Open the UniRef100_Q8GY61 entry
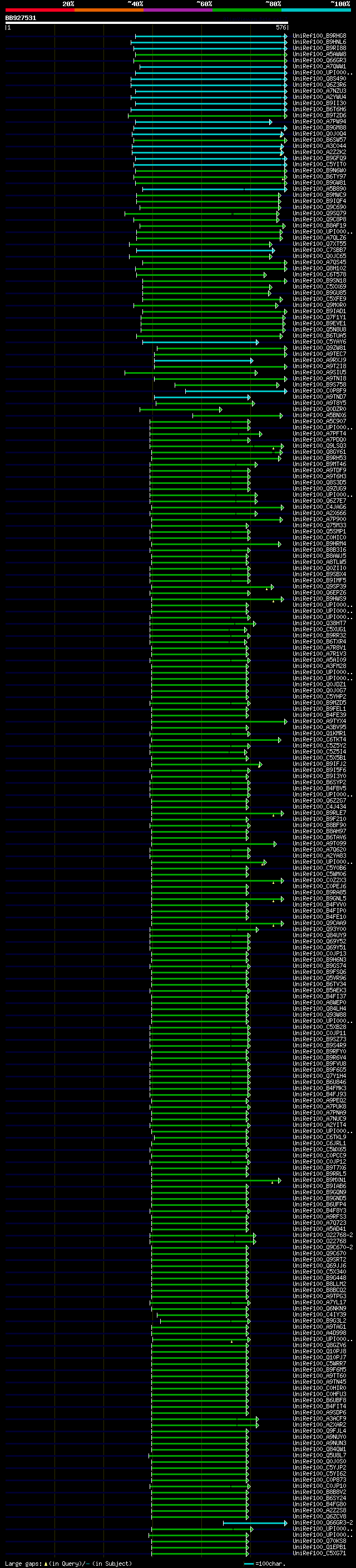356x1568 pixels. [x=319, y=452]
